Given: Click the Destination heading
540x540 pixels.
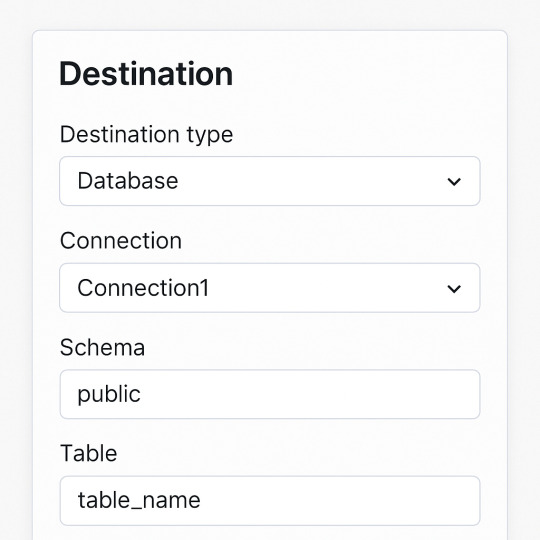Looking at the screenshot, I should click(146, 73).
